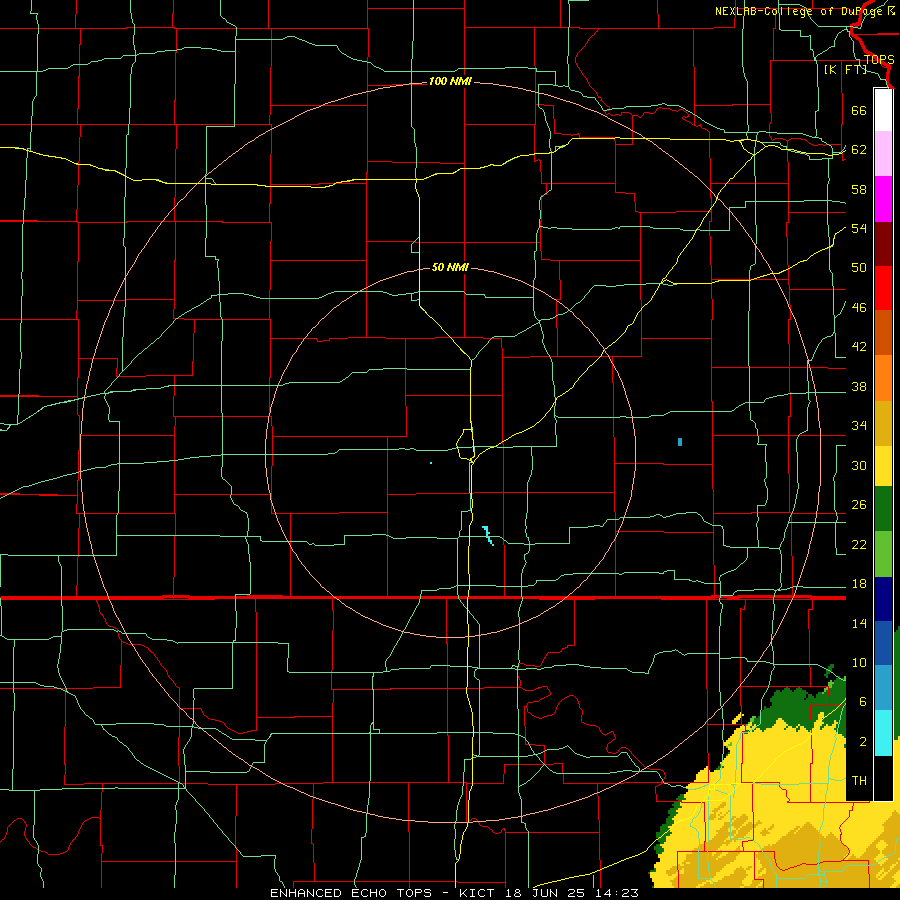The height and width of the screenshot is (900, 900).
Task: Click legend value '62'
Action: (859, 150)
